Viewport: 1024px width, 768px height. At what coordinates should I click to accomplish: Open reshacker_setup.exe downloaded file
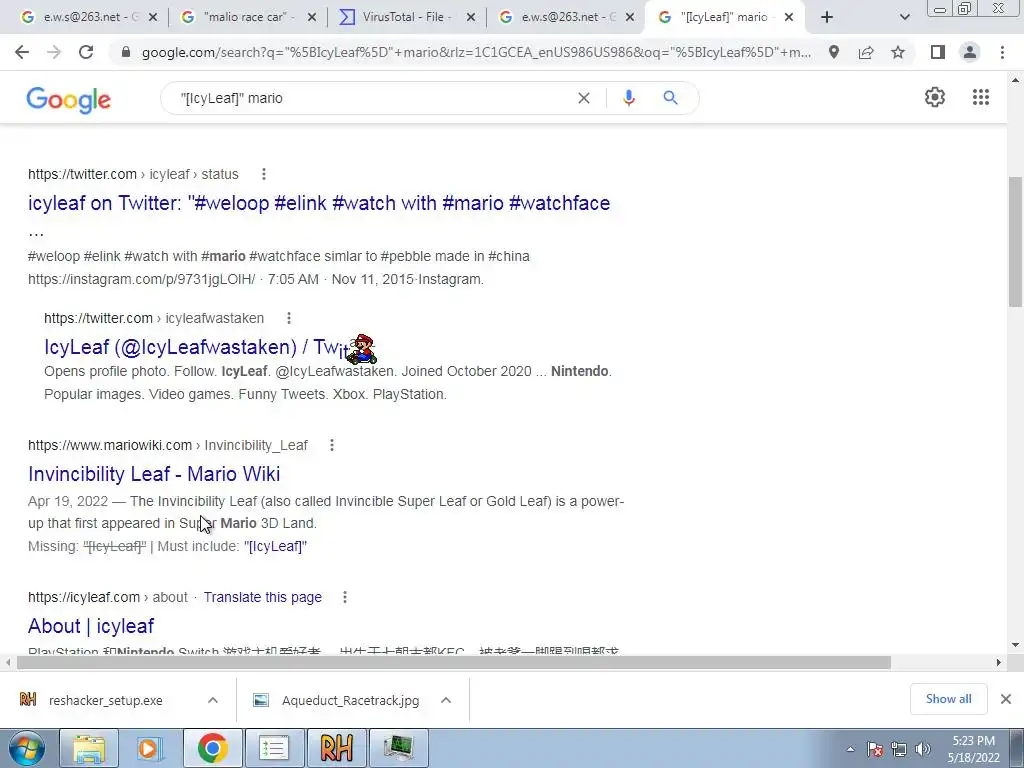(x=106, y=700)
